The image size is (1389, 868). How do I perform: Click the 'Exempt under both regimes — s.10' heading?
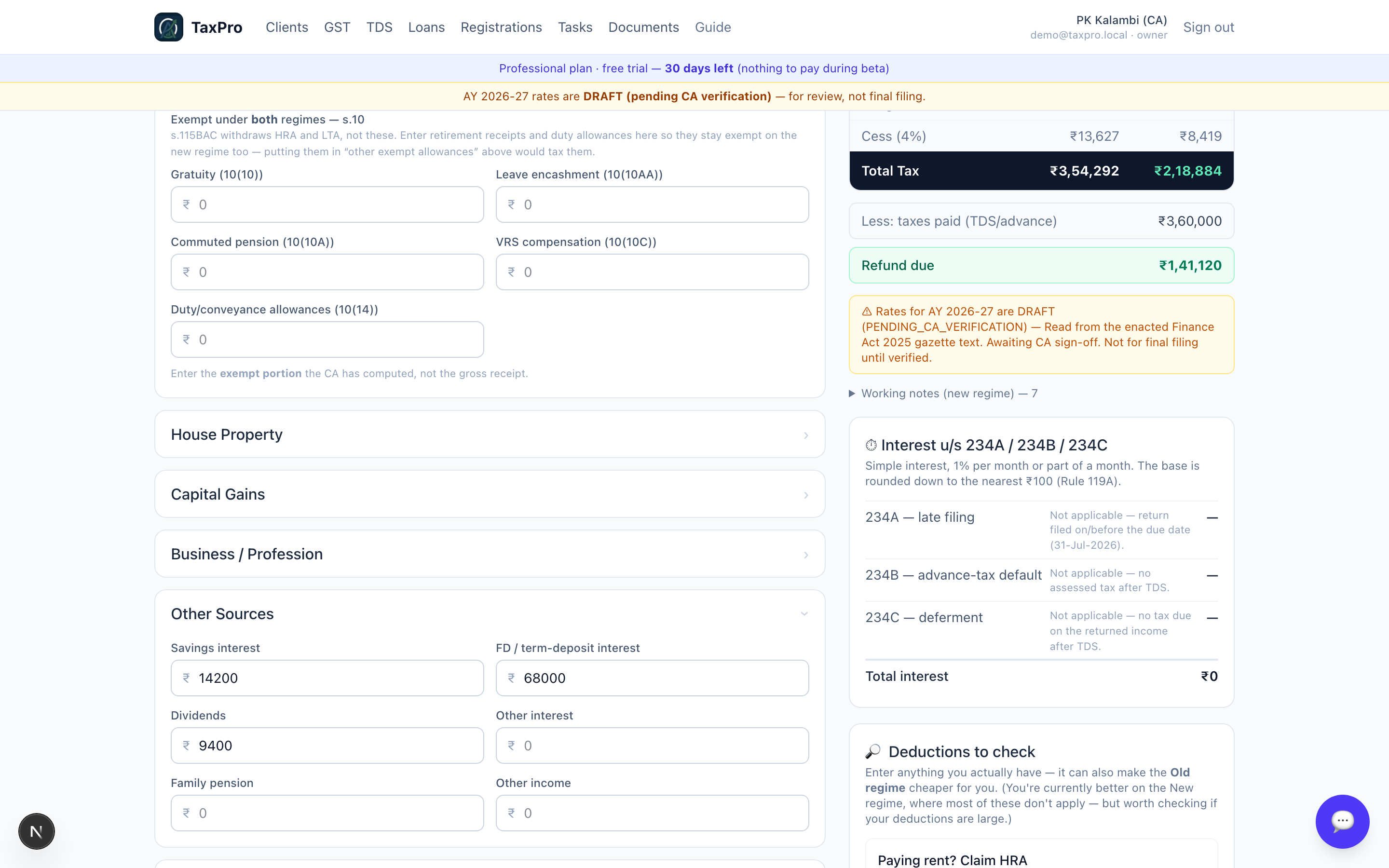[268, 120]
